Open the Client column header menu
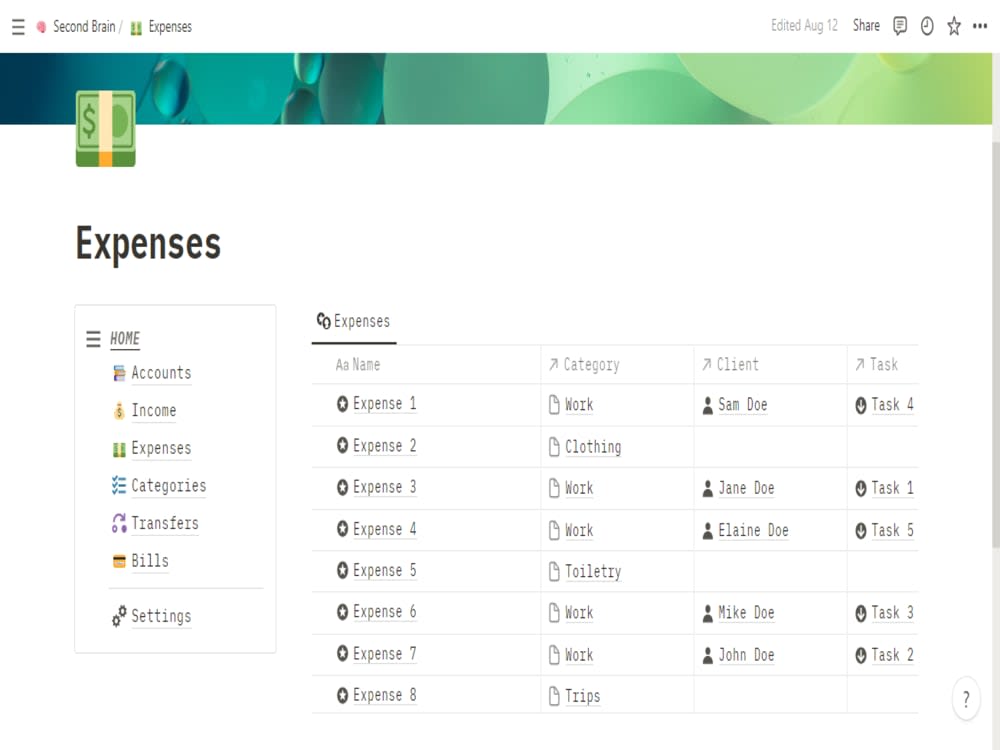 point(735,365)
